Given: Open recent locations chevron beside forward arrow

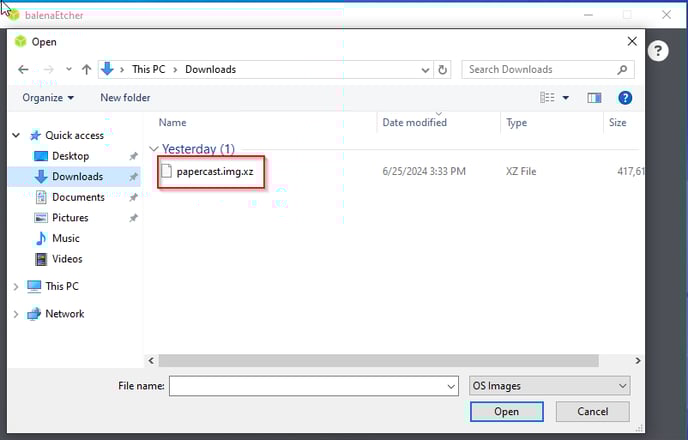Looking at the screenshot, I should [68, 69].
